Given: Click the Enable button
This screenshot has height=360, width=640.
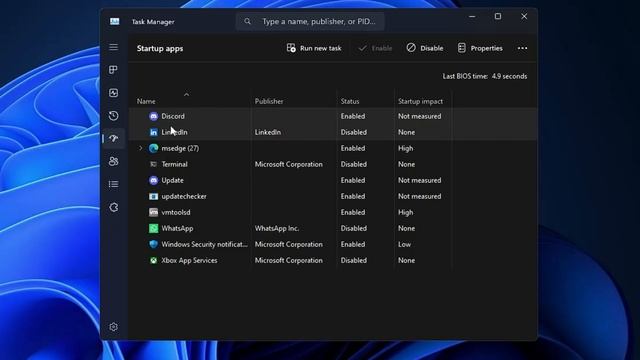Looking at the screenshot, I should pos(375,48).
